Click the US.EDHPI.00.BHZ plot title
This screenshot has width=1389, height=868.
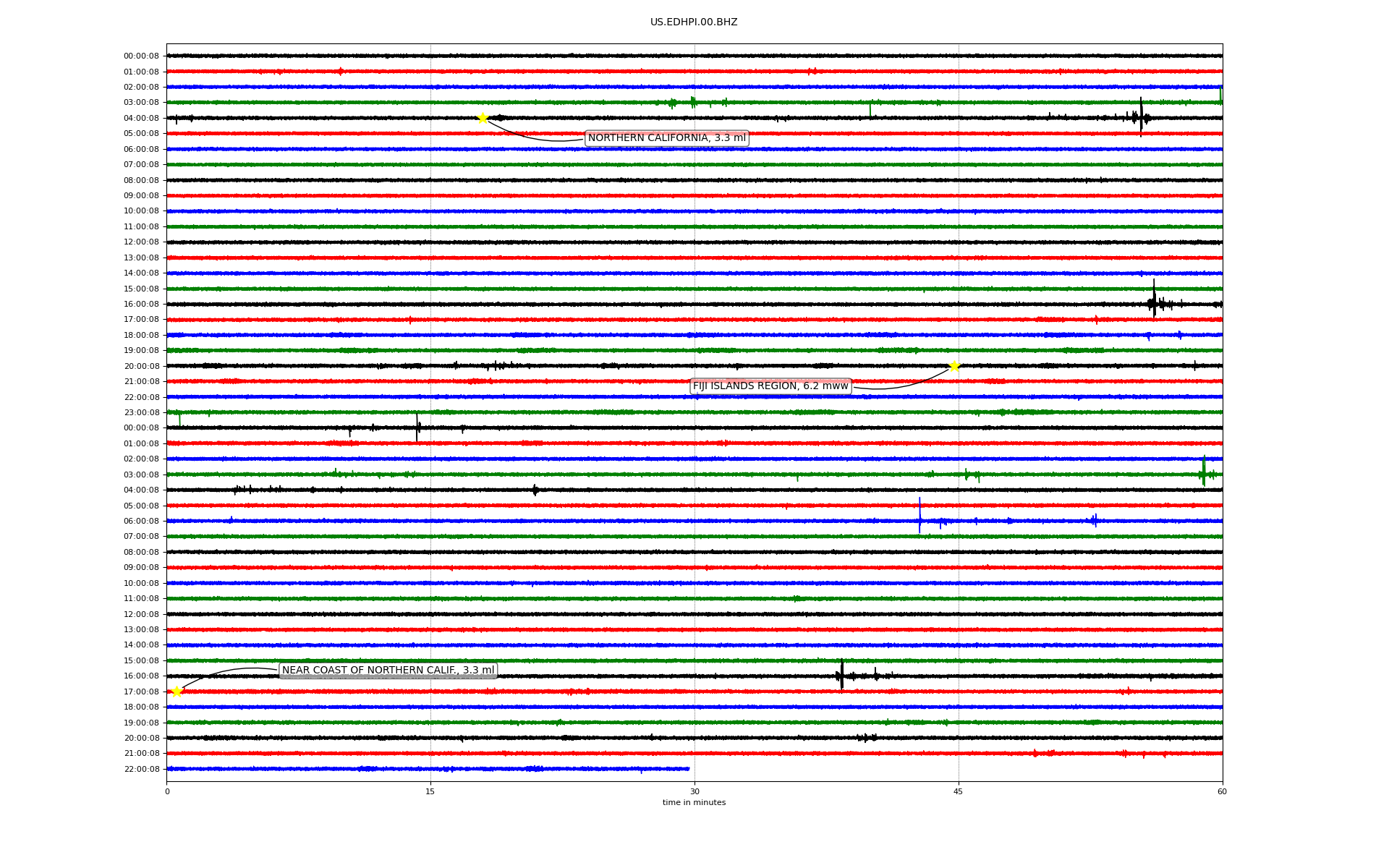[694, 22]
